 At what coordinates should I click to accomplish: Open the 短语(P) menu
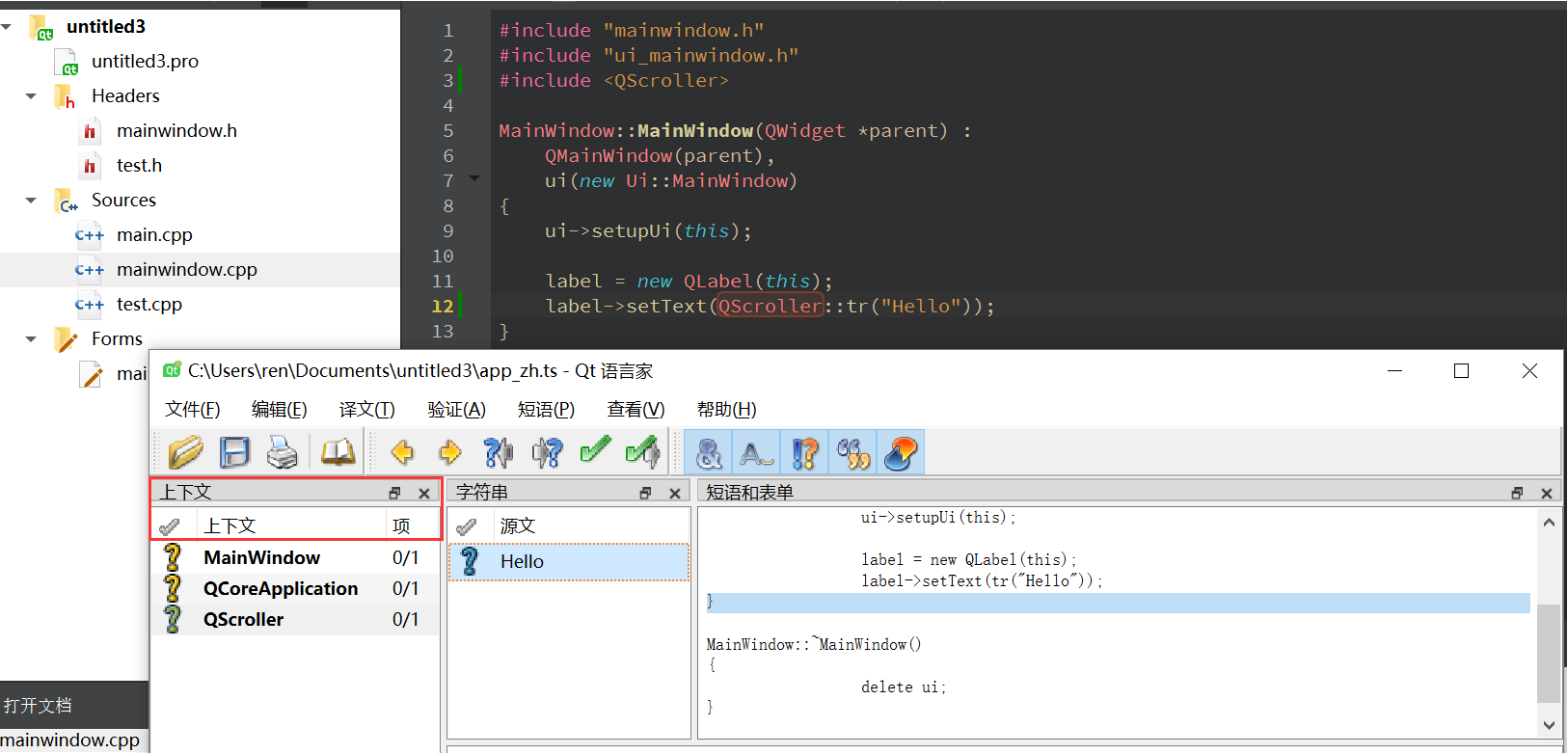547,410
